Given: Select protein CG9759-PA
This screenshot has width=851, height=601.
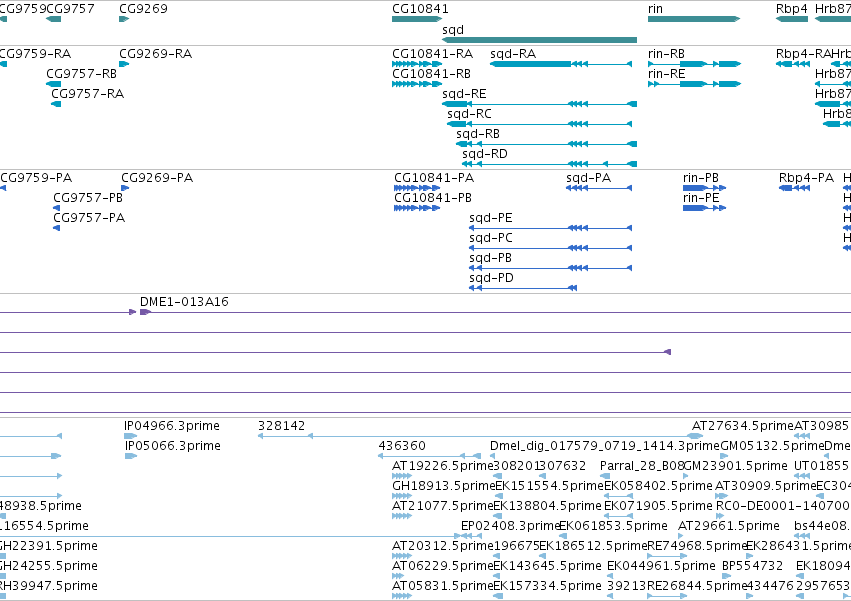Looking at the screenshot, I should pyautogui.click(x=36, y=178).
